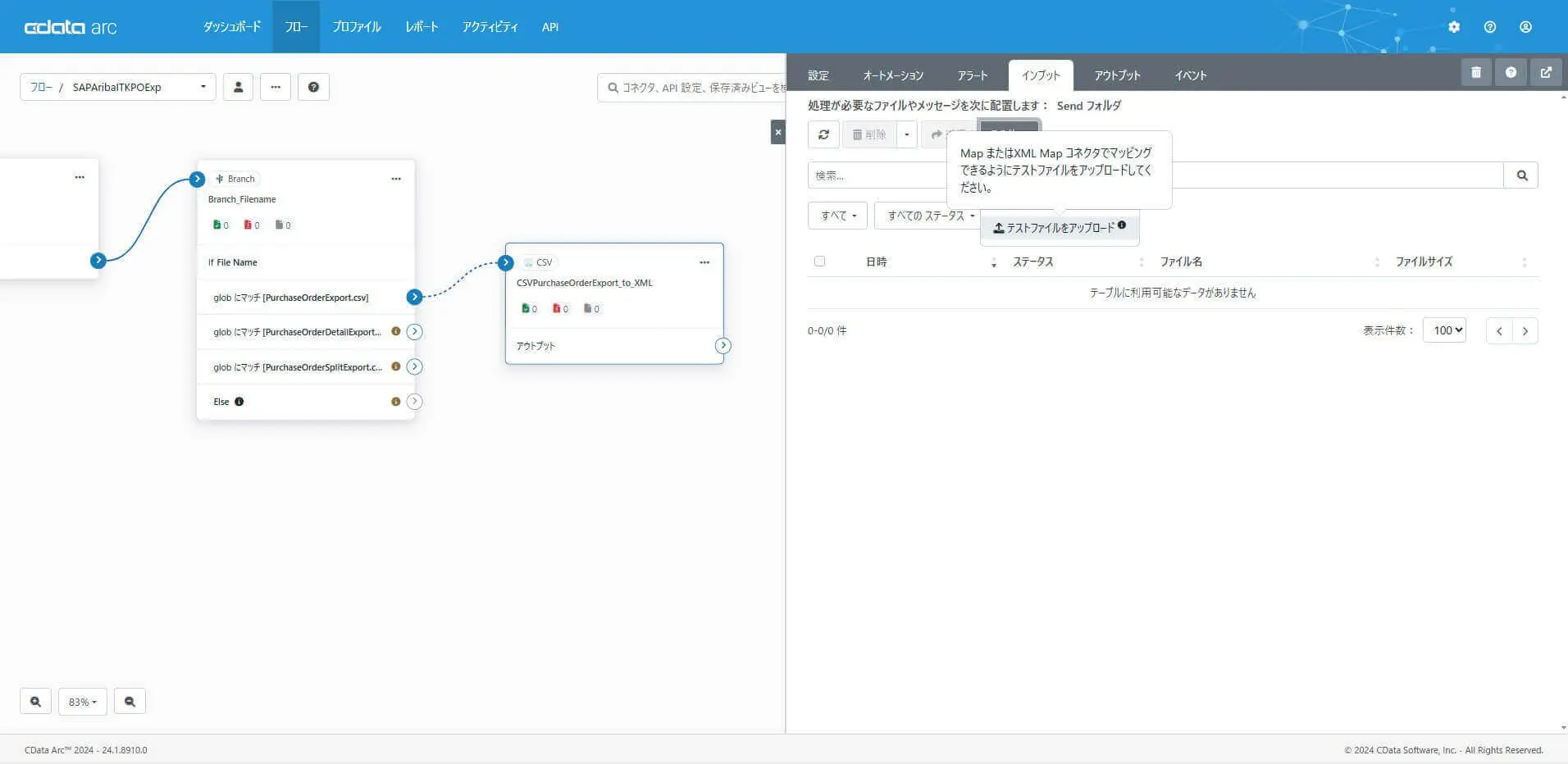
Task: Open connector help in the panel header
Action: [1511, 72]
